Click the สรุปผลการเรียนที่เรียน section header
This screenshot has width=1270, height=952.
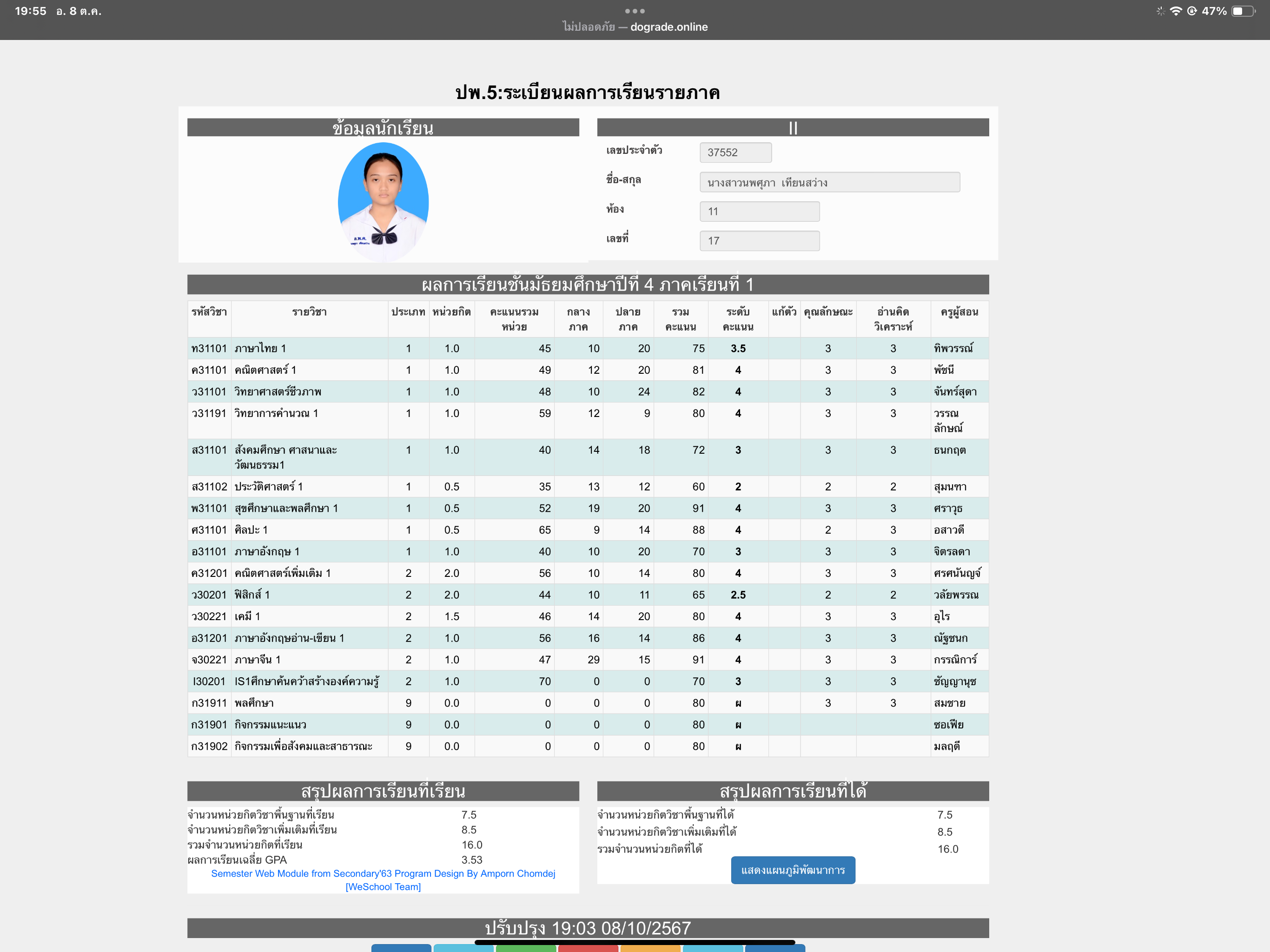point(383,791)
